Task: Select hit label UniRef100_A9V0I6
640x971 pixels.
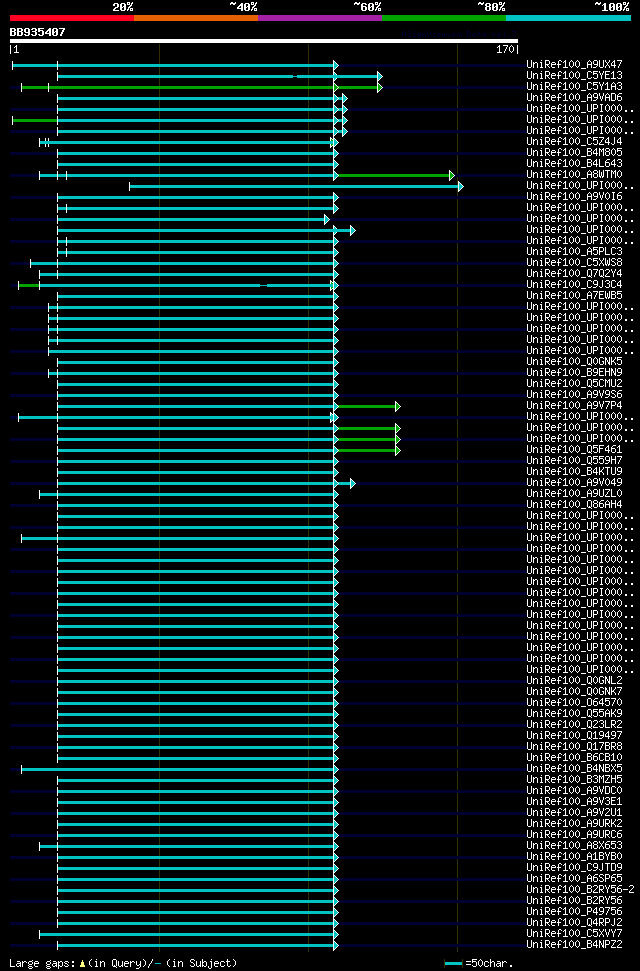Action: (574, 196)
